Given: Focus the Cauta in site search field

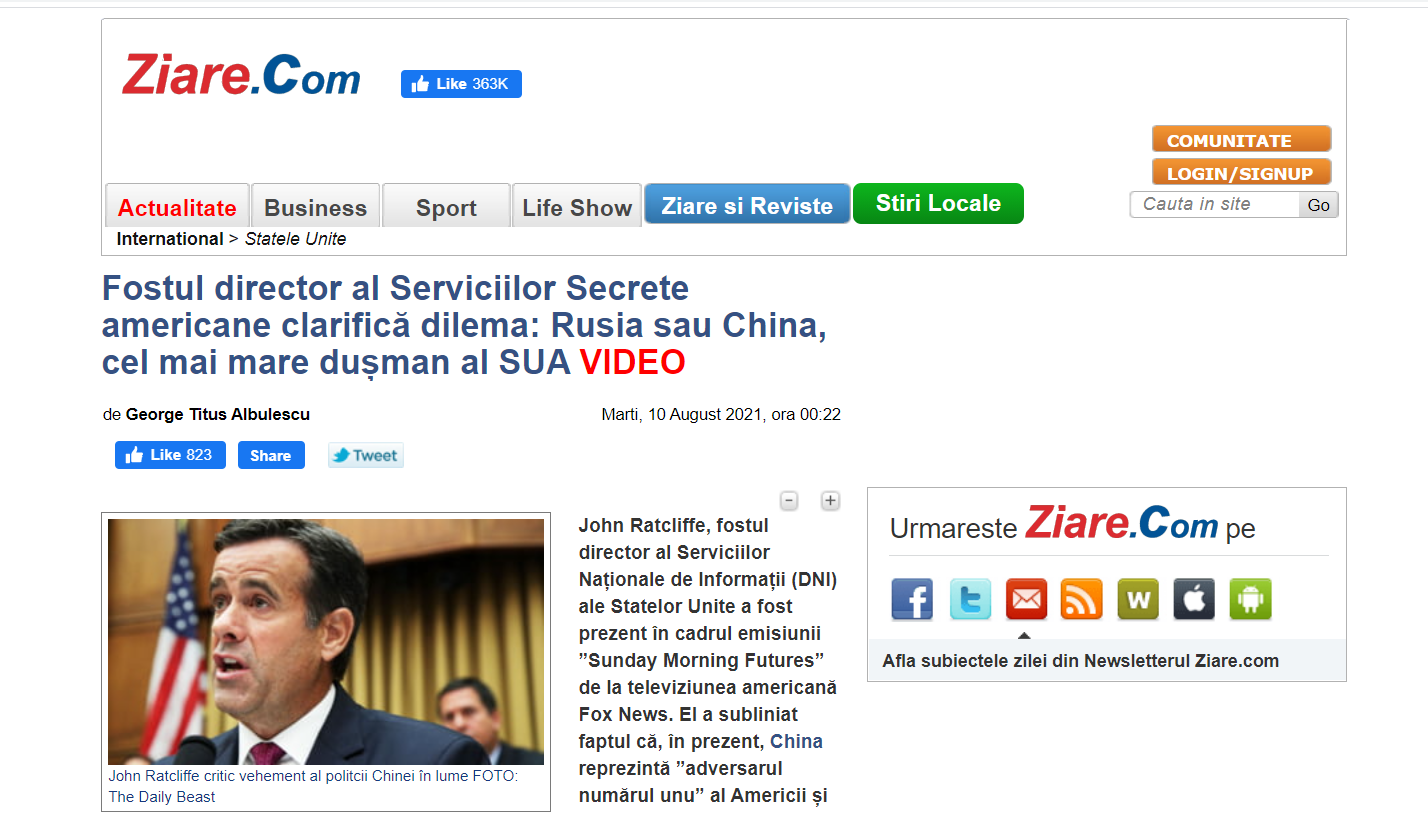Looking at the screenshot, I should [x=1214, y=204].
